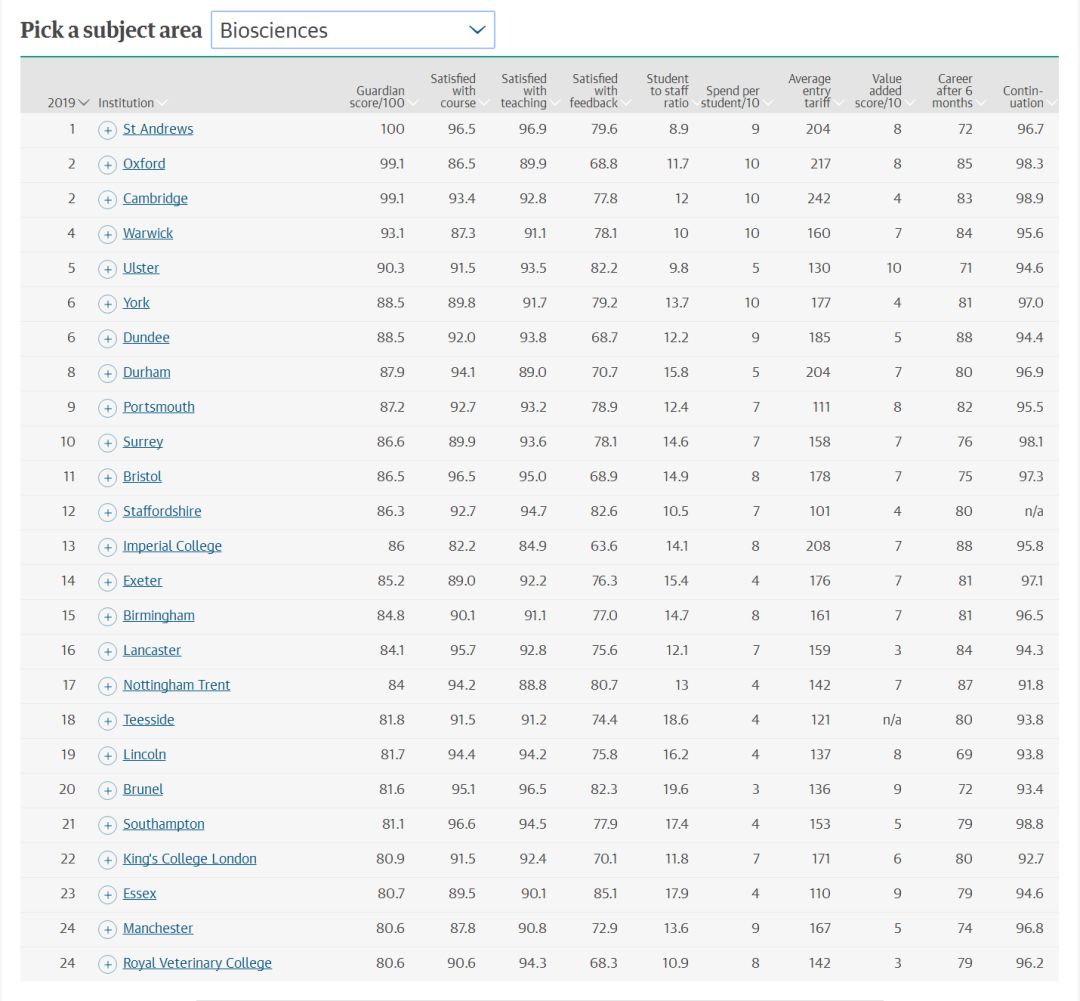Sort by Spend per student/10 header
The width and height of the screenshot is (1080, 1001).
[x=736, y=96]
